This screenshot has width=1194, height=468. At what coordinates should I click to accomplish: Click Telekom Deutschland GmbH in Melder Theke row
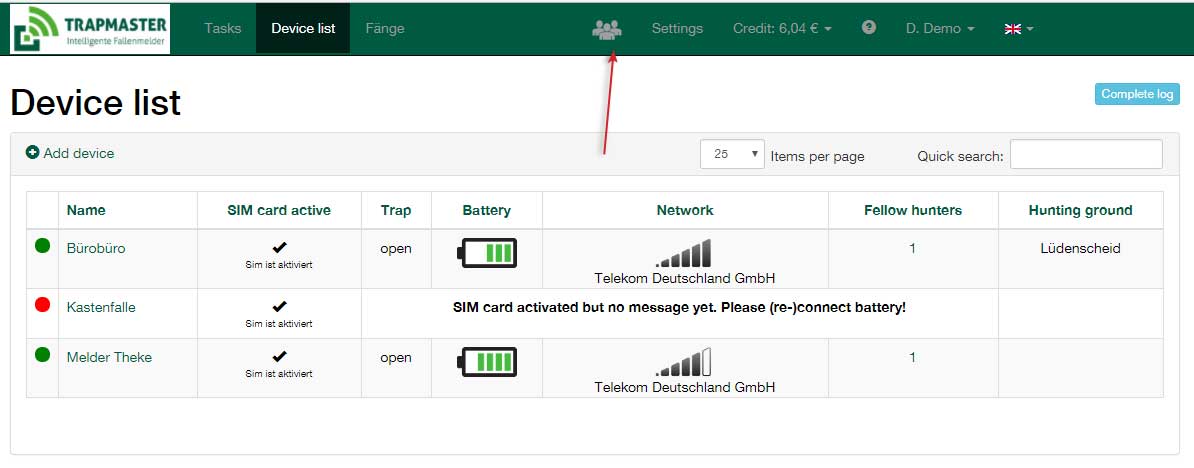[685, 387]
